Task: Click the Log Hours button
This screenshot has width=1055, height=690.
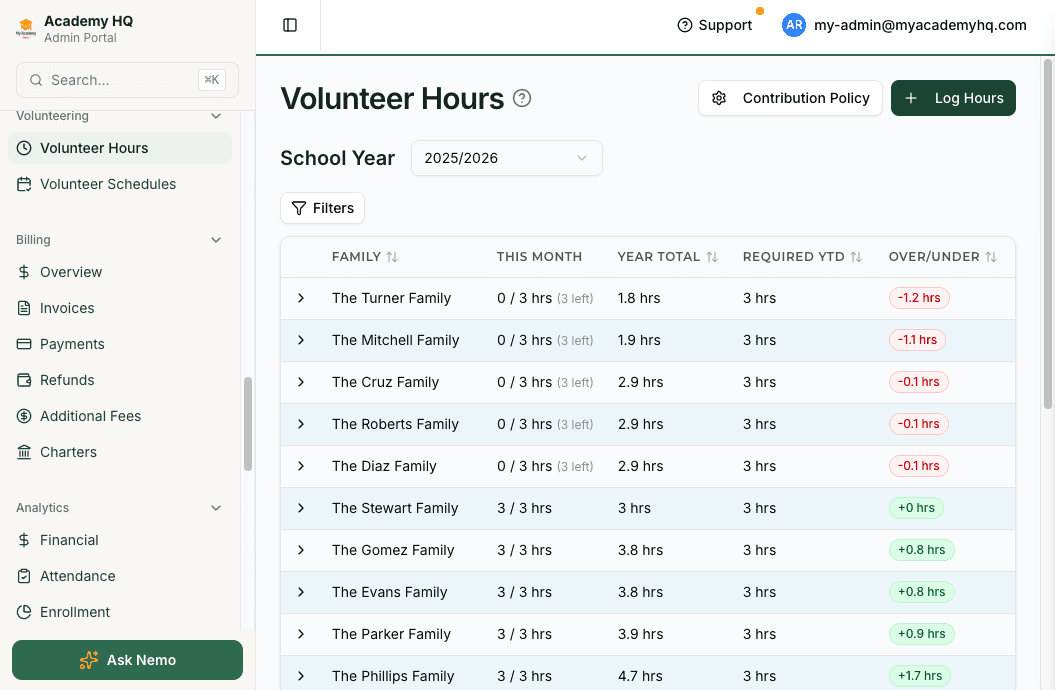Action: [x=953, y=98]
